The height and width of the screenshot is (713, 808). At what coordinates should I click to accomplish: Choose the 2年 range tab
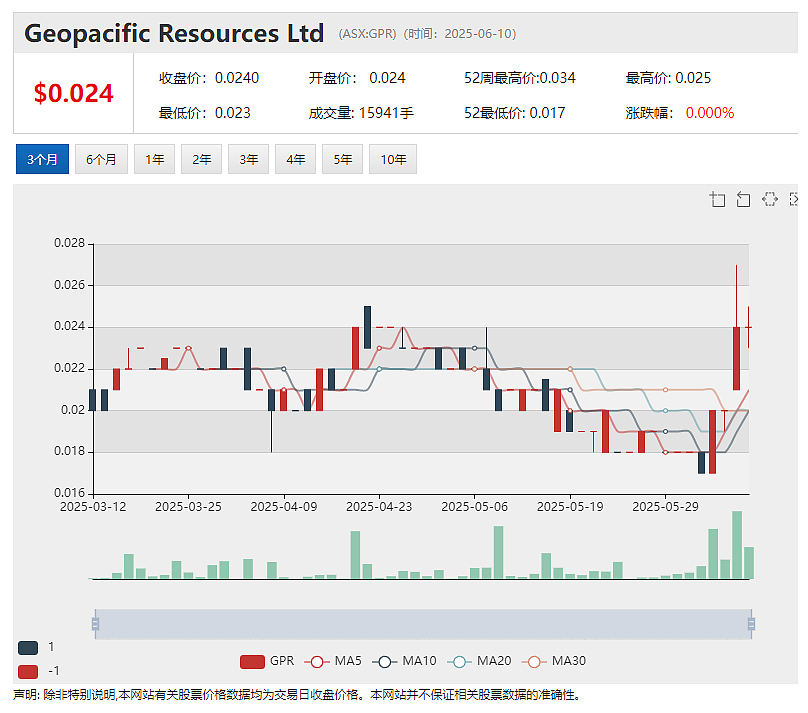(x=201, y=159)
